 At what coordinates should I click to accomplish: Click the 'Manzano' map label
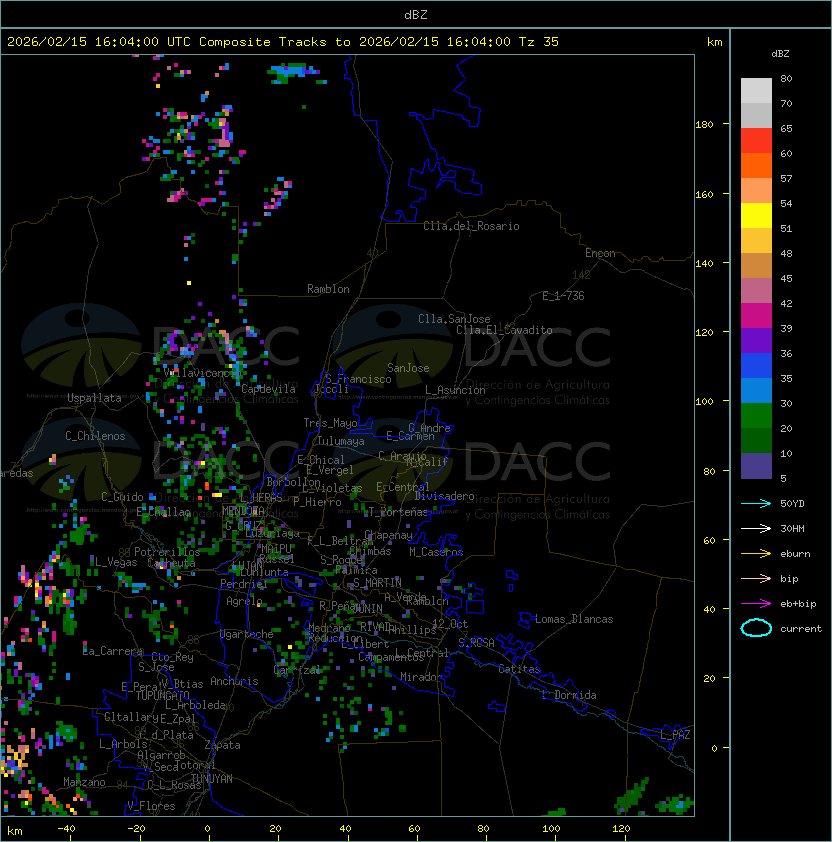[x=84, y=782]
